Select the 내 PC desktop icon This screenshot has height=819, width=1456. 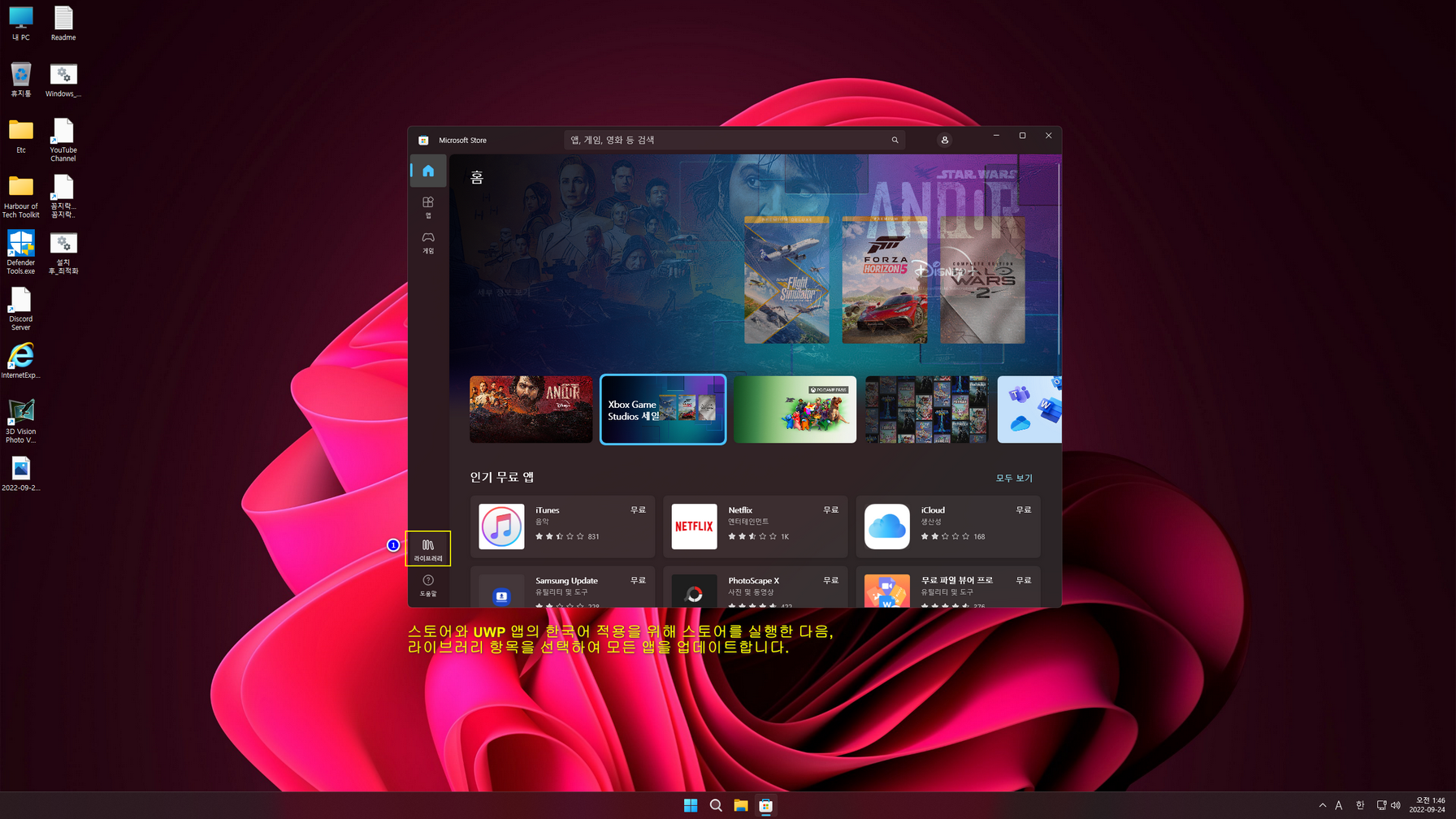coord(20,24)
